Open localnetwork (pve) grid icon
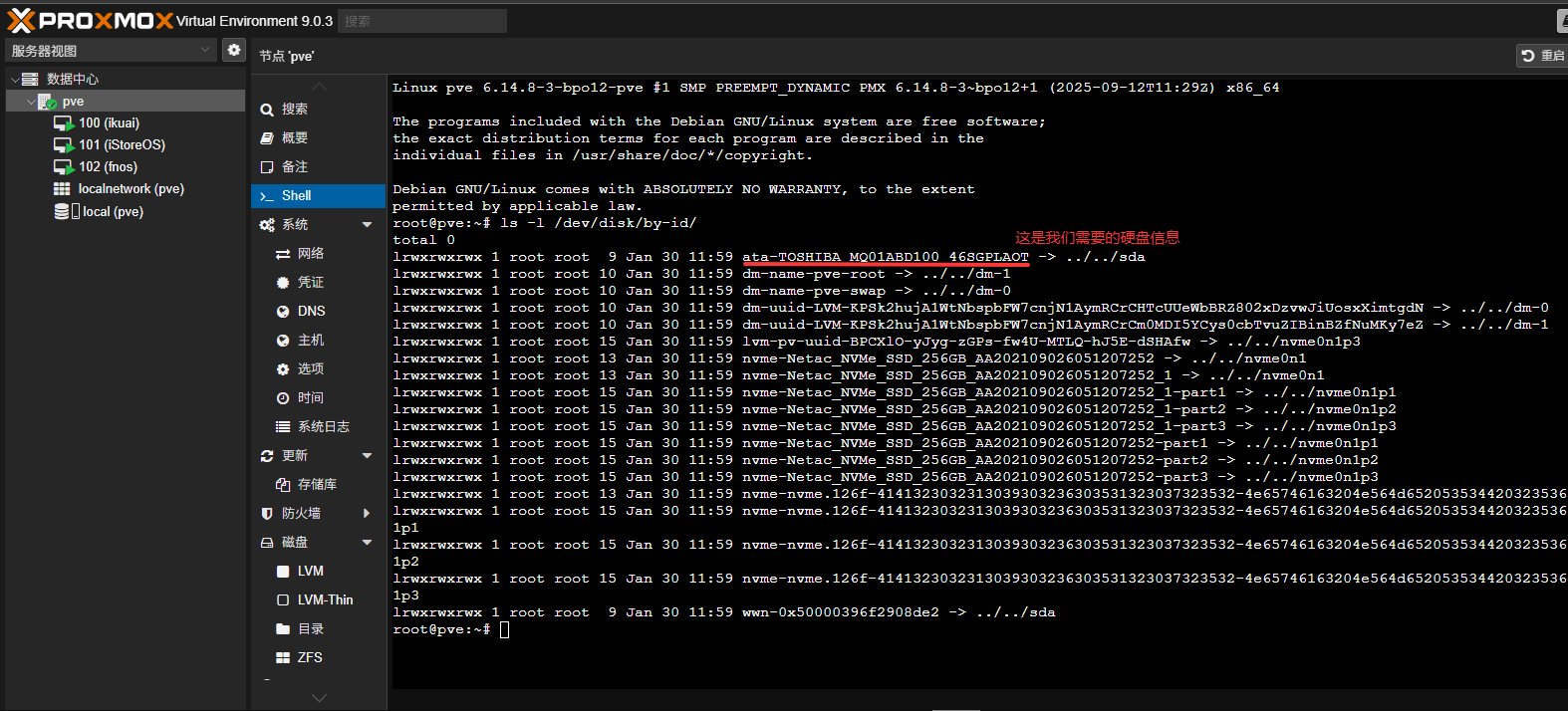 click(x=62, y=189)
